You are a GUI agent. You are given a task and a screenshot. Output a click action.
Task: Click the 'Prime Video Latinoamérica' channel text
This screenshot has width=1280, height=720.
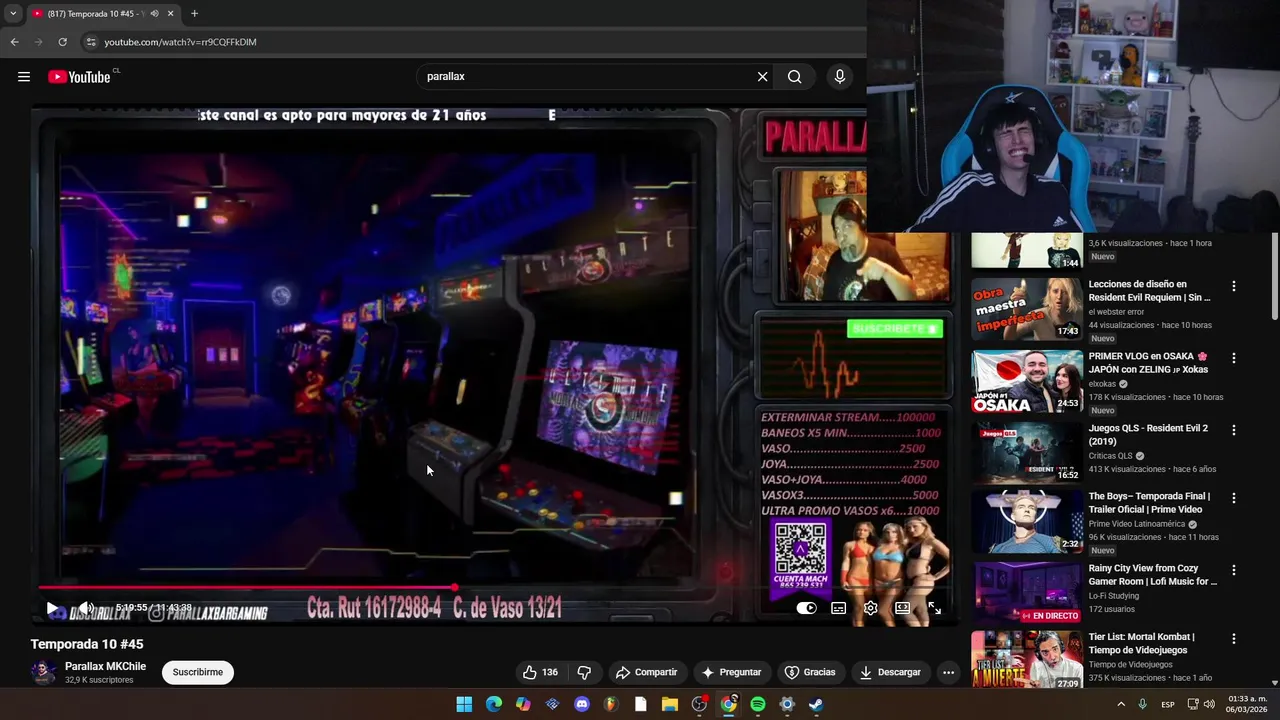[x=1137, y=524]
